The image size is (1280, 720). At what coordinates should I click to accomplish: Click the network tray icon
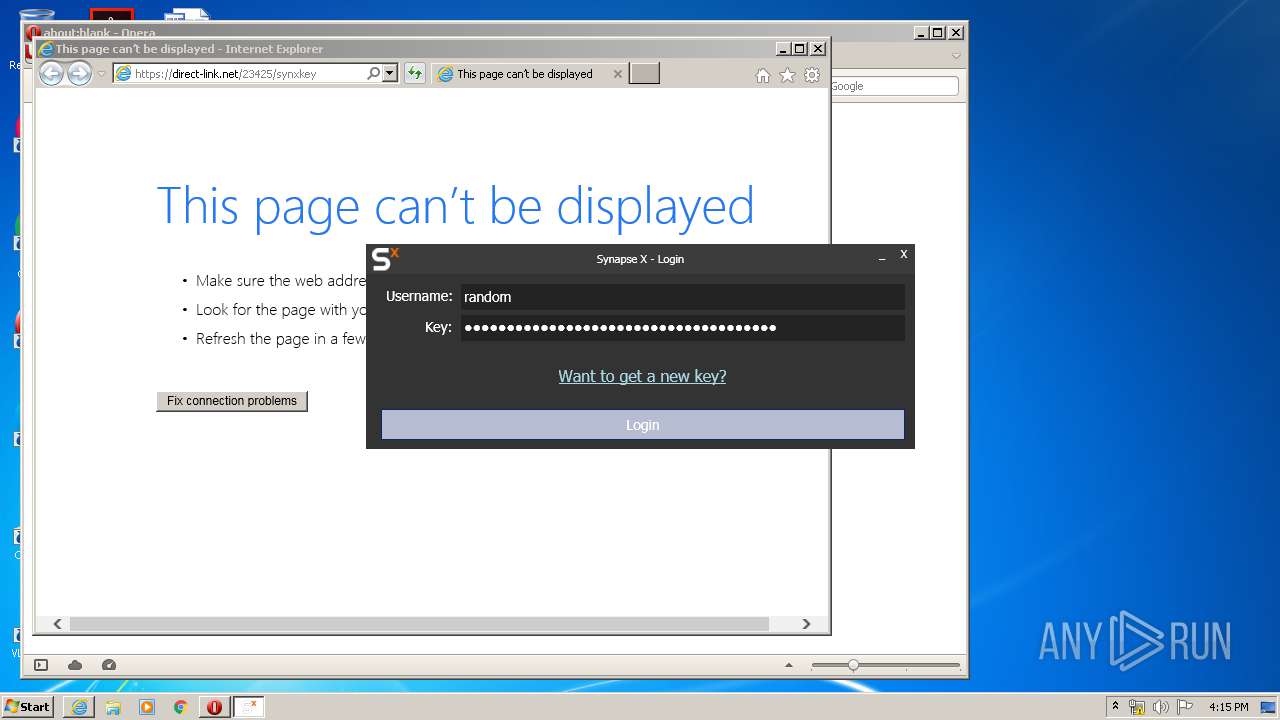click(1137, 707)
